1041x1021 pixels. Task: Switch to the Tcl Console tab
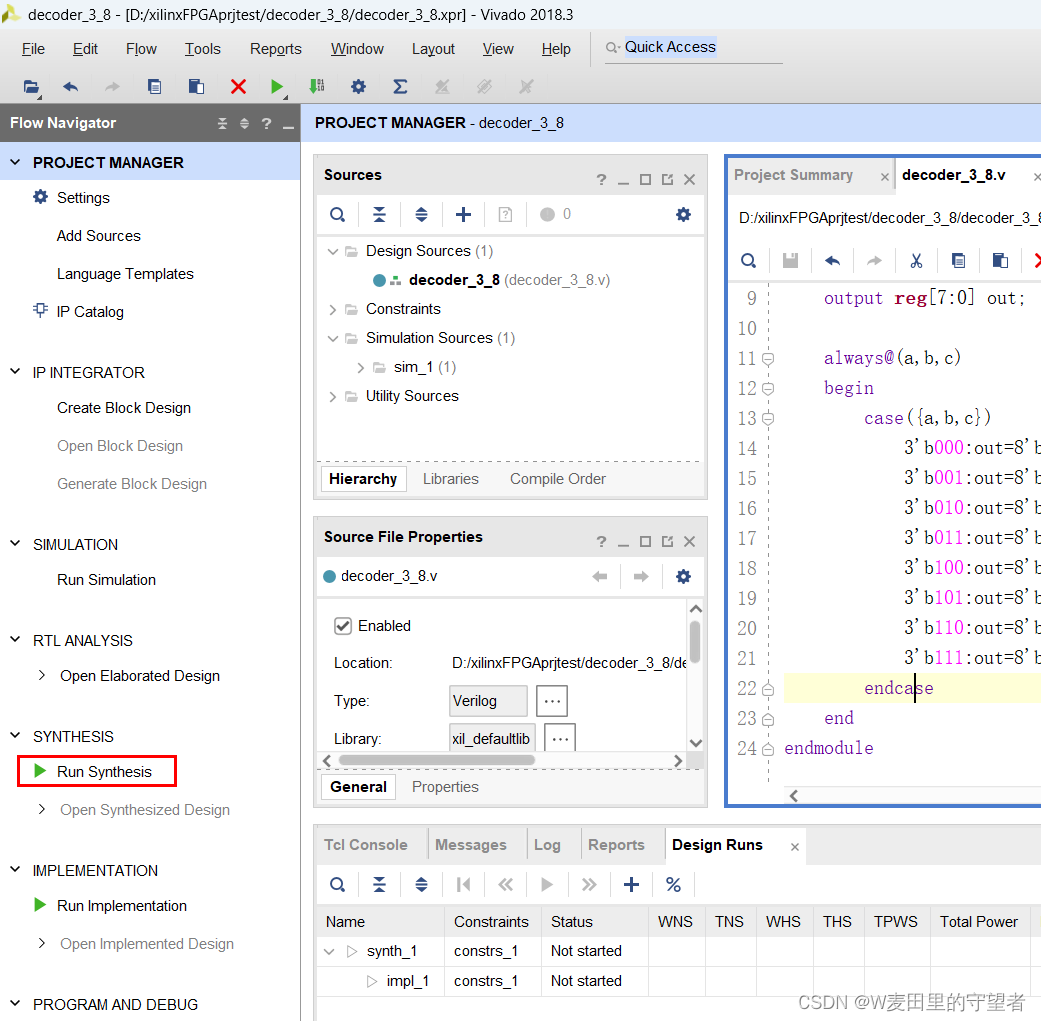click(x=366, y=844)
